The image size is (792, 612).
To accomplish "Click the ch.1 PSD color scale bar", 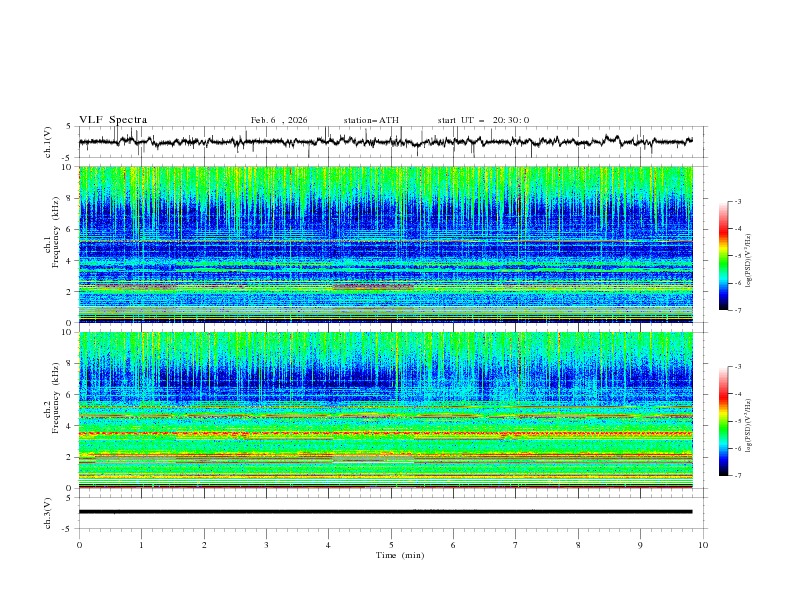I will pyautogui.click(x=723, y=256).
